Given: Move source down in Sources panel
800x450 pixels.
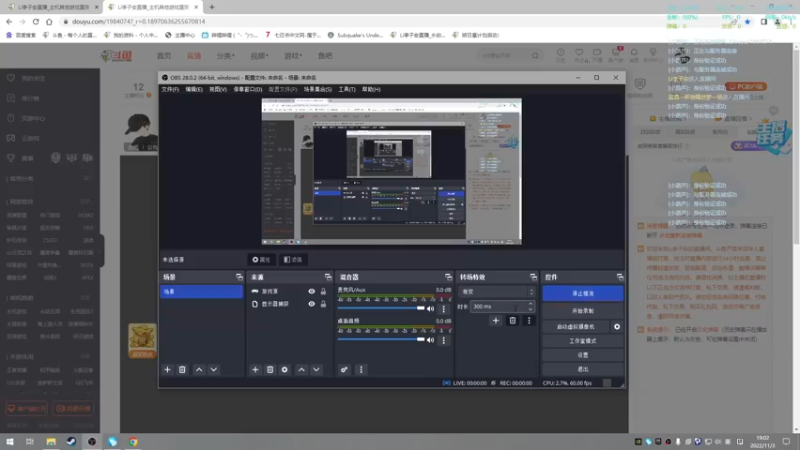Looking at the screenshot, I should [316, 369].
